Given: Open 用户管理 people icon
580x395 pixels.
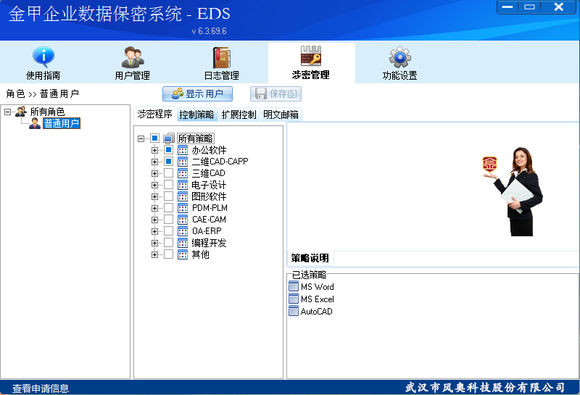Looking at the screenshot, I should [x=132, y=57].
